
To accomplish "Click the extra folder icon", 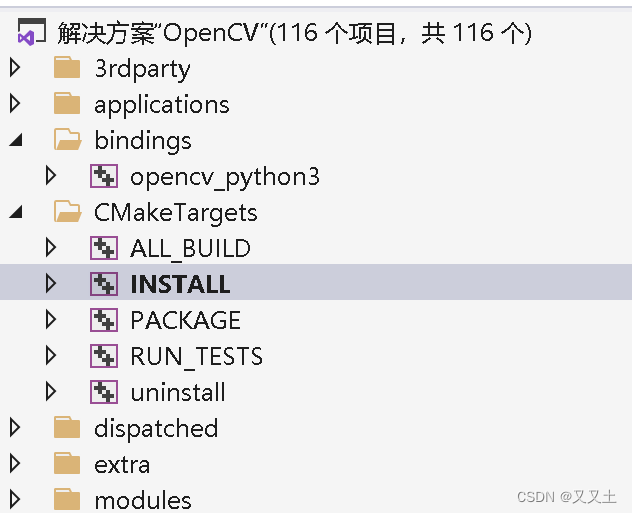I will [67, 463].
